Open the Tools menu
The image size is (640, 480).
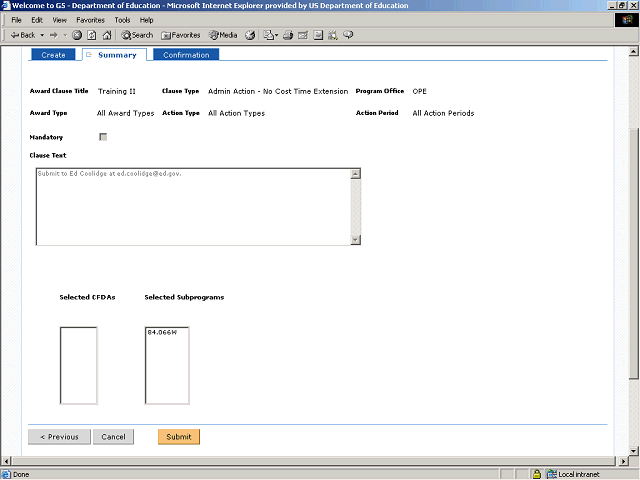[122, 20]
